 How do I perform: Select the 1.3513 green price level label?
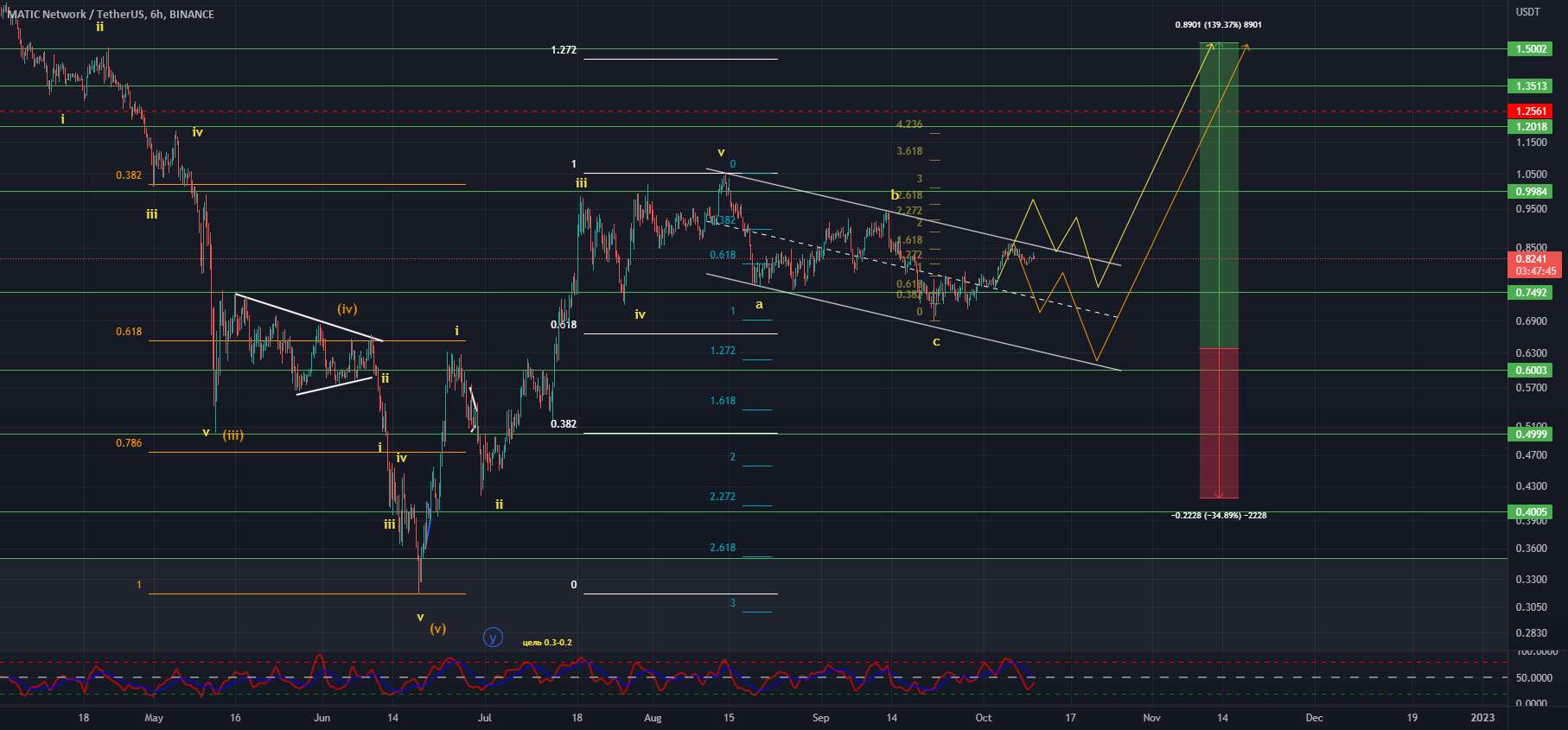(1532, 86)
